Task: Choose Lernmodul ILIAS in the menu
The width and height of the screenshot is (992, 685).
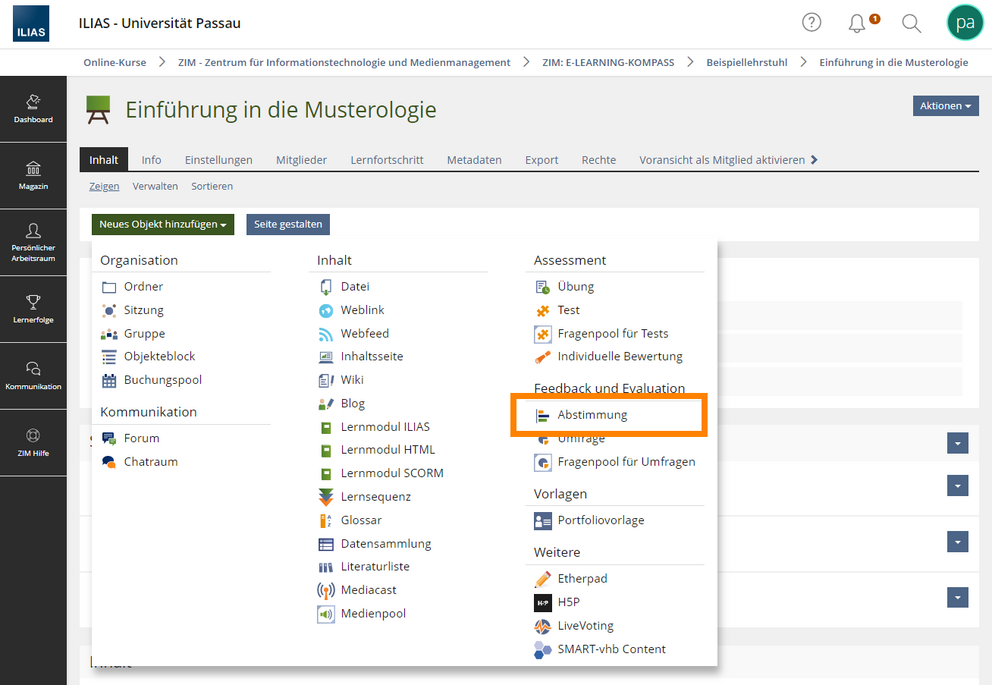Action: (x=385, y=427)
